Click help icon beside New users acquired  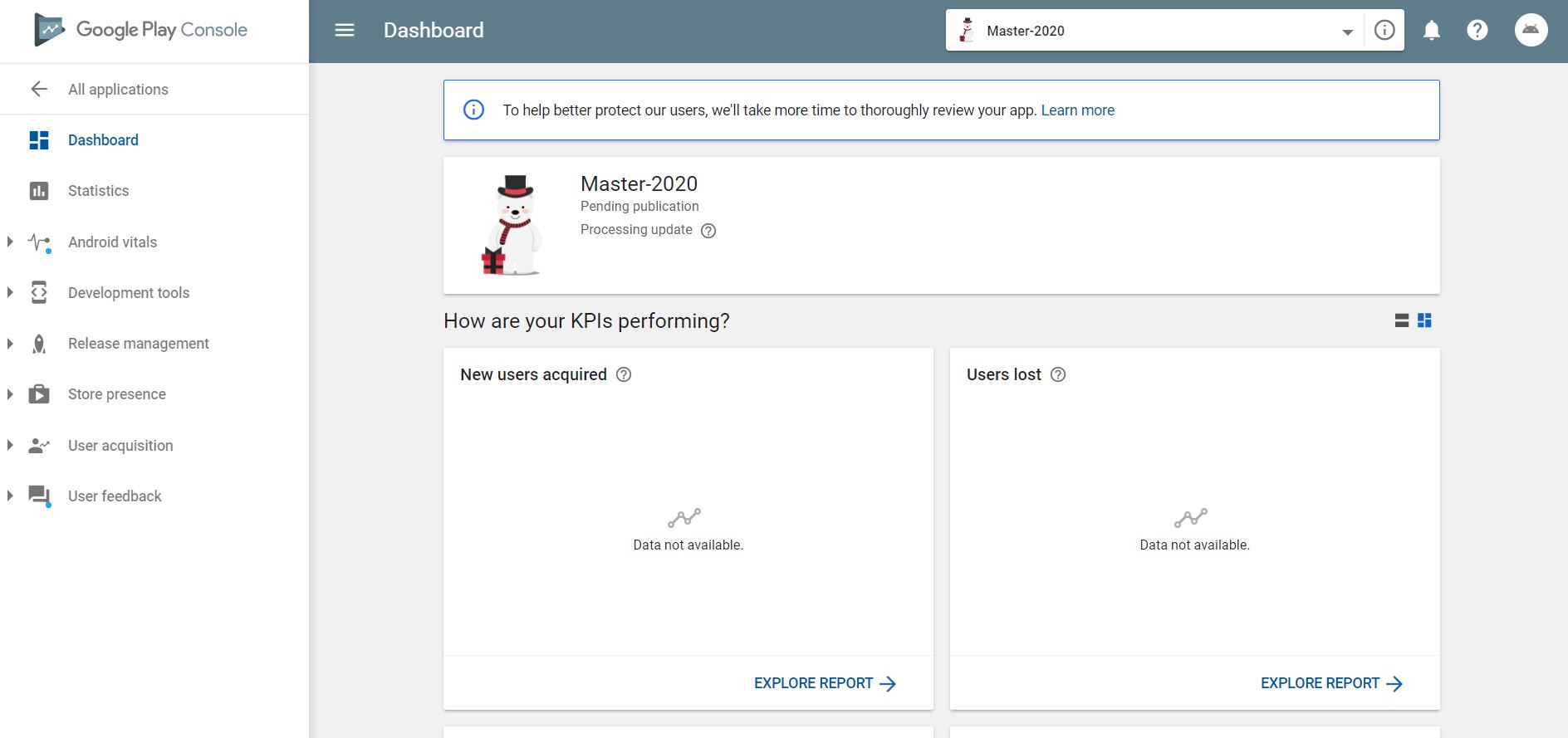pos(624,374)
